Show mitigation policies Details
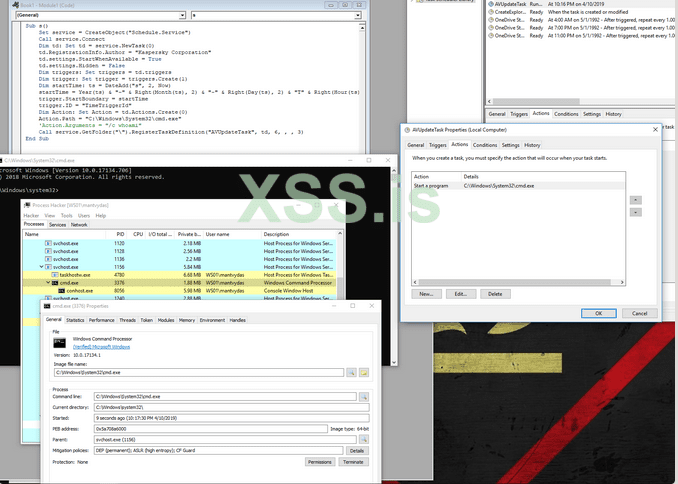 tap(357, 451)
